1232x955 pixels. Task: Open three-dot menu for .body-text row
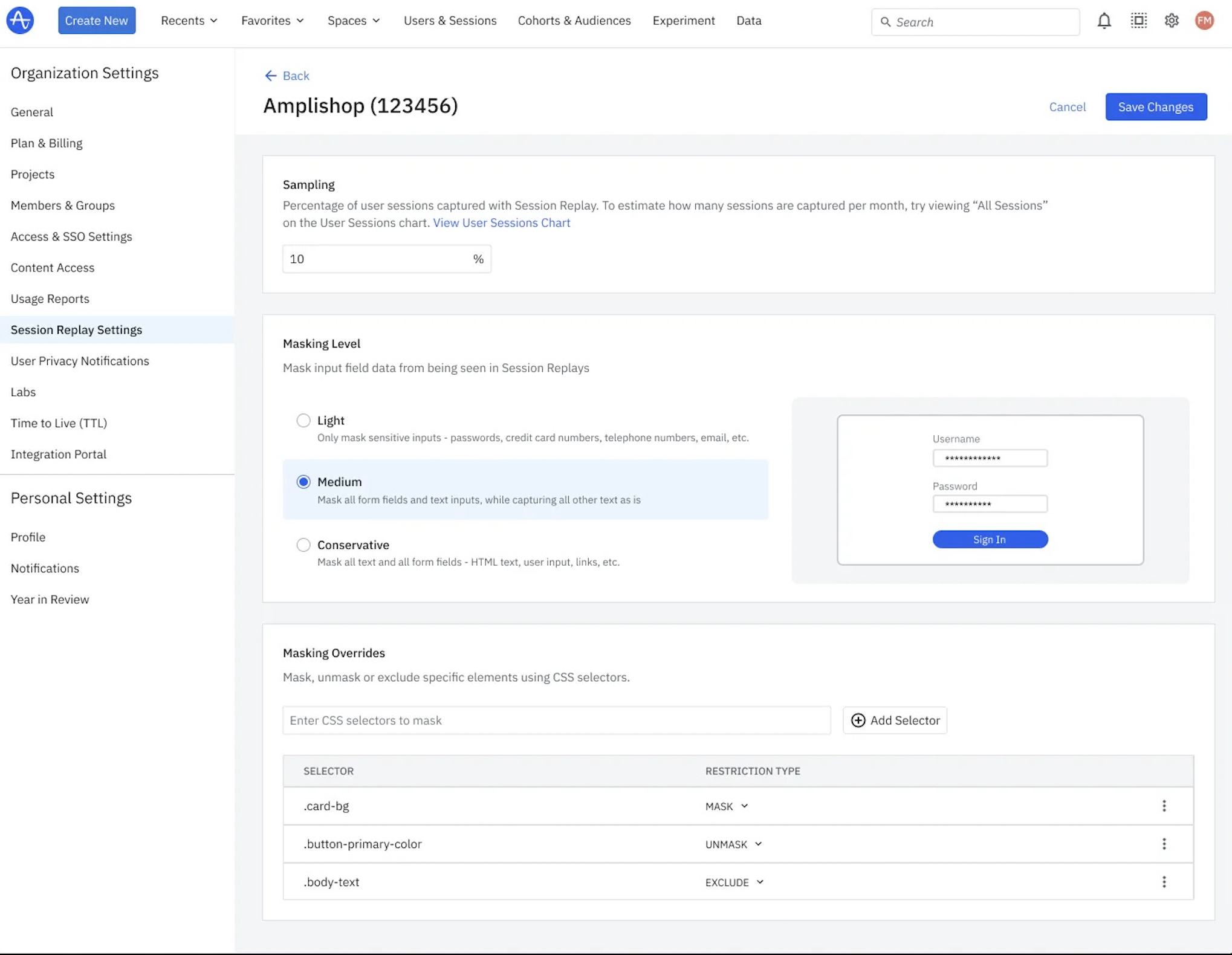click(1164, 882)
